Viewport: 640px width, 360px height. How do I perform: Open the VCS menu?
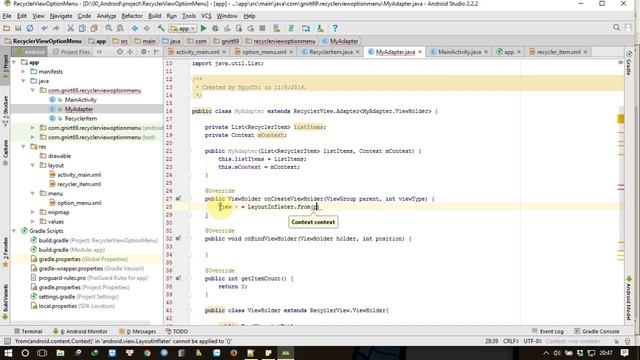[206, 16]
